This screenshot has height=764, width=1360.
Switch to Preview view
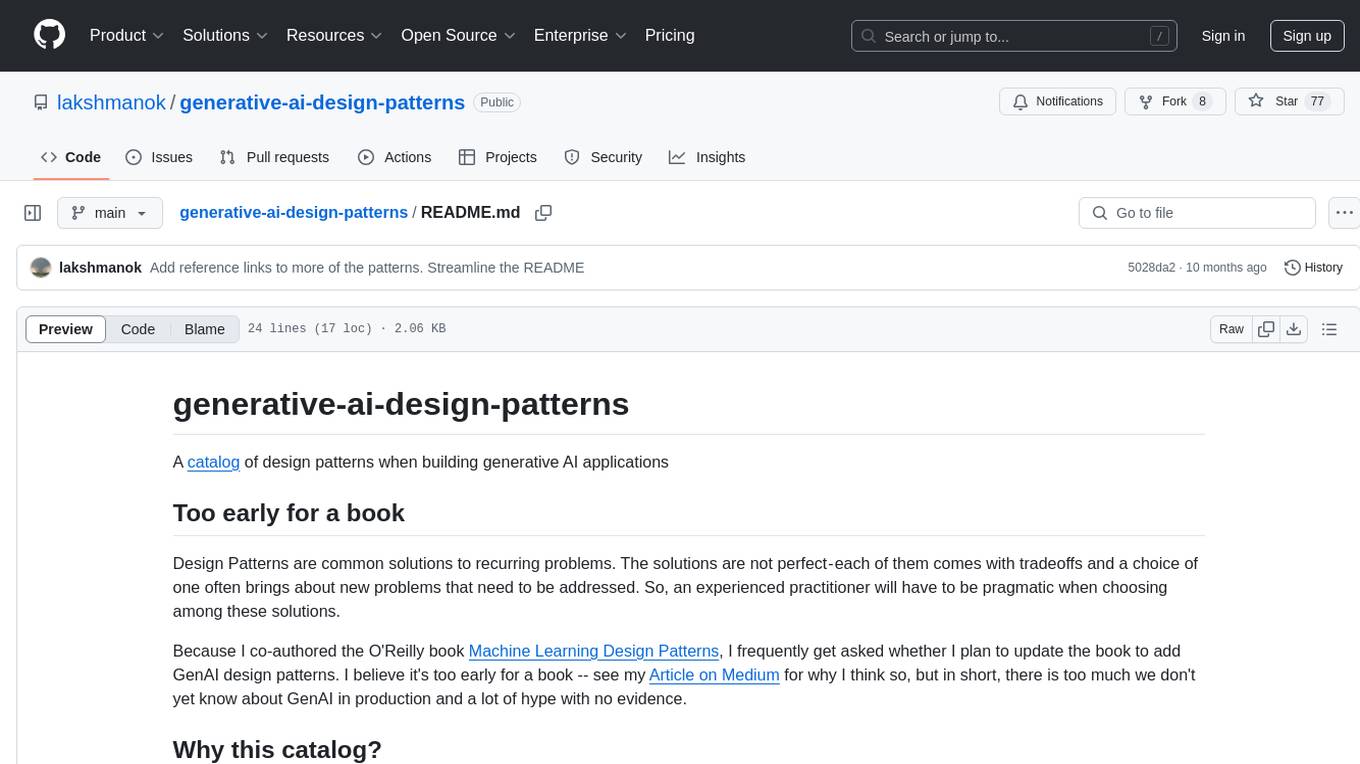66,329
